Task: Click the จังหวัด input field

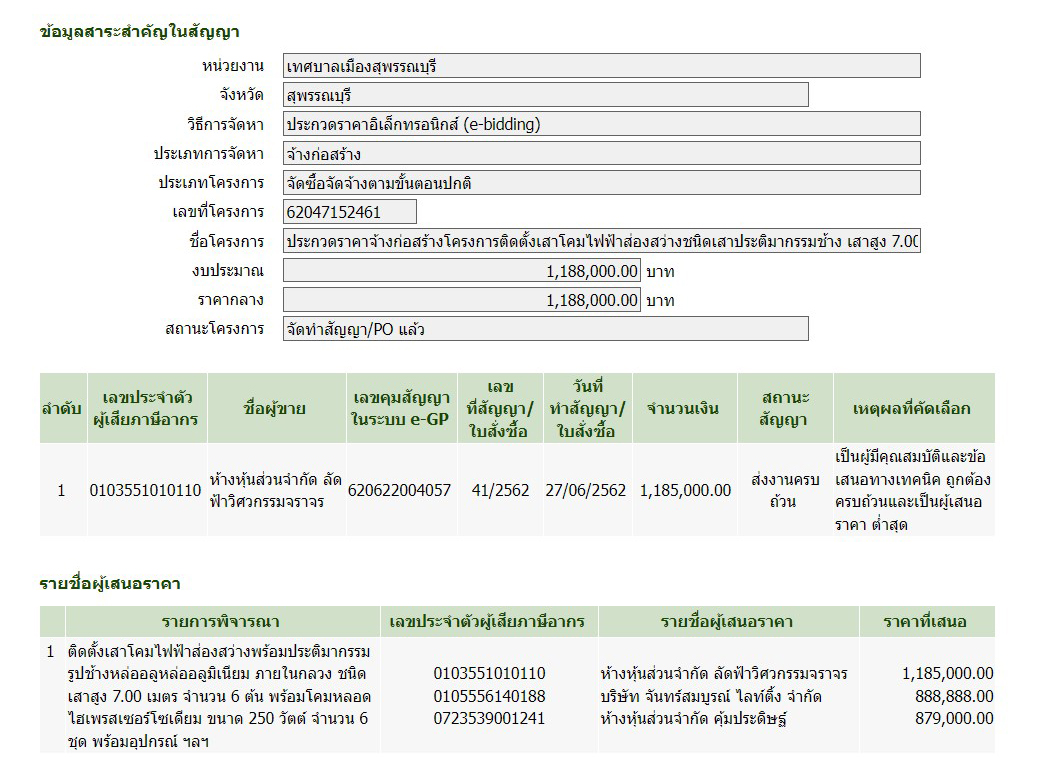Action: [545, 96]
